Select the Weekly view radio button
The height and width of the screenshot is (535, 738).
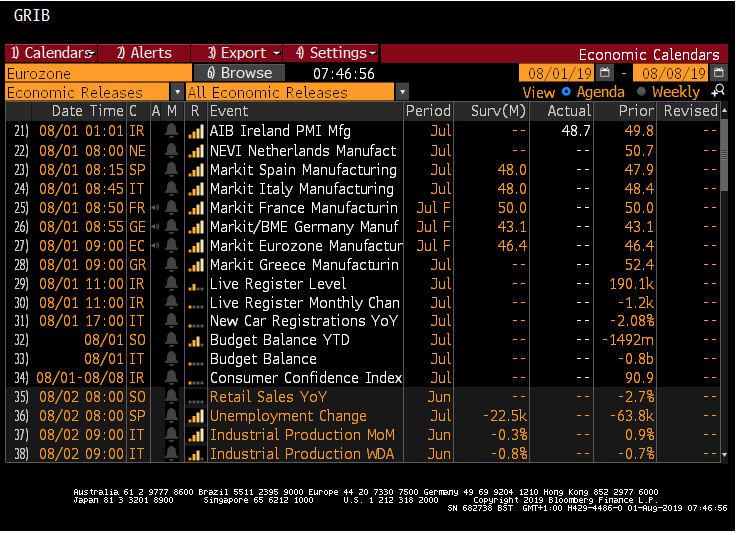(641, 92)
